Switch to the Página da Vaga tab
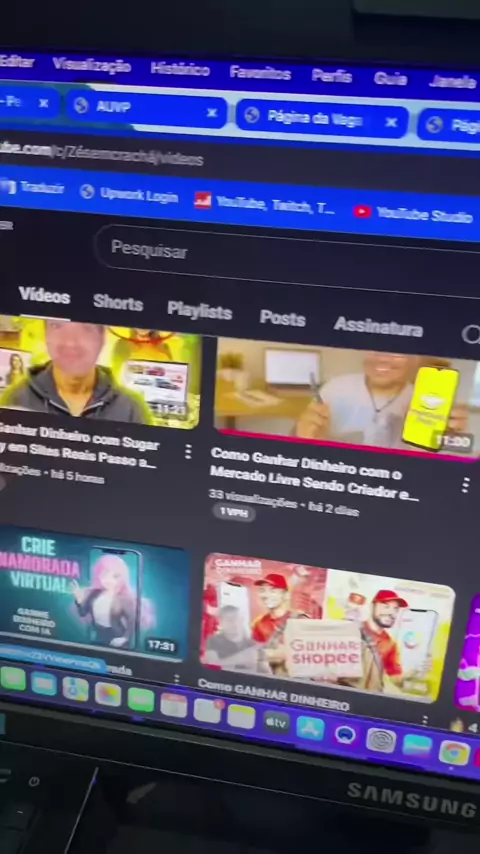 [321, 118]
